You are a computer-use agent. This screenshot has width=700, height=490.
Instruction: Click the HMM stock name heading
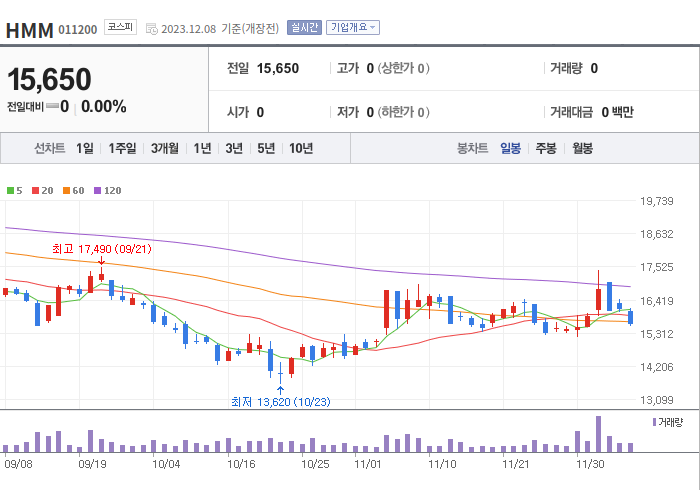[x=29, y=31]
